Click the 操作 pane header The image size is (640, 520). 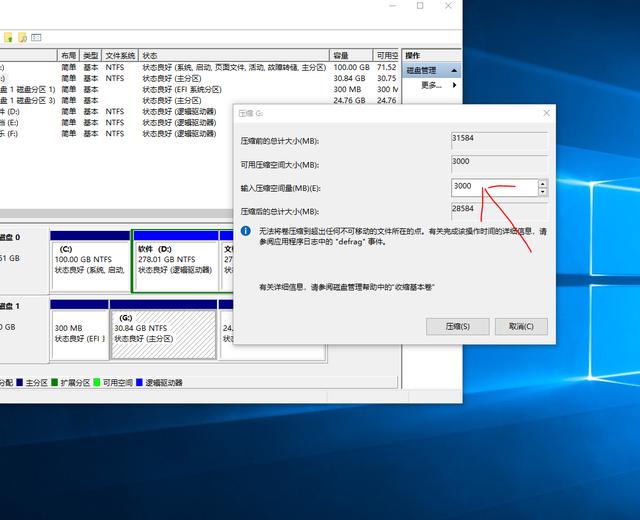point(431,55)
